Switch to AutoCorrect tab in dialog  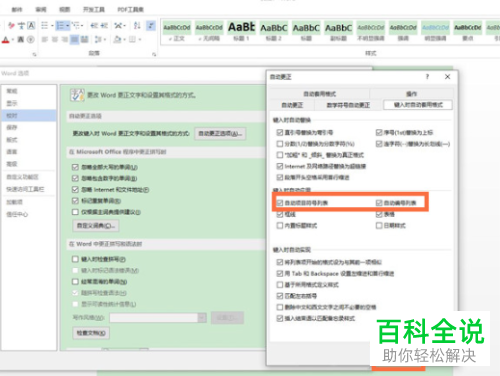(x=292, y=105)
